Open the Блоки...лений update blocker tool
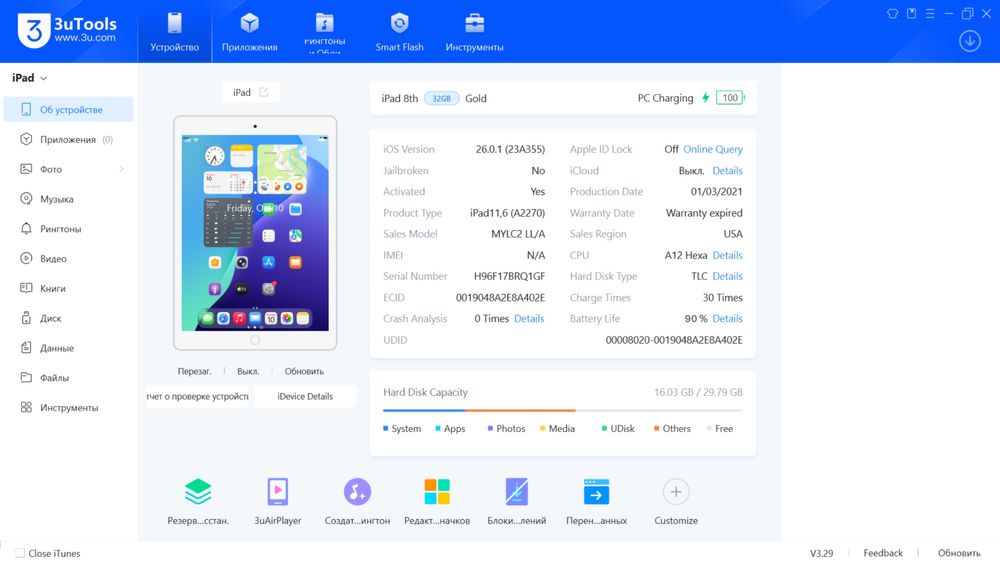The image size is (1000, 565). tap(517, 492)
